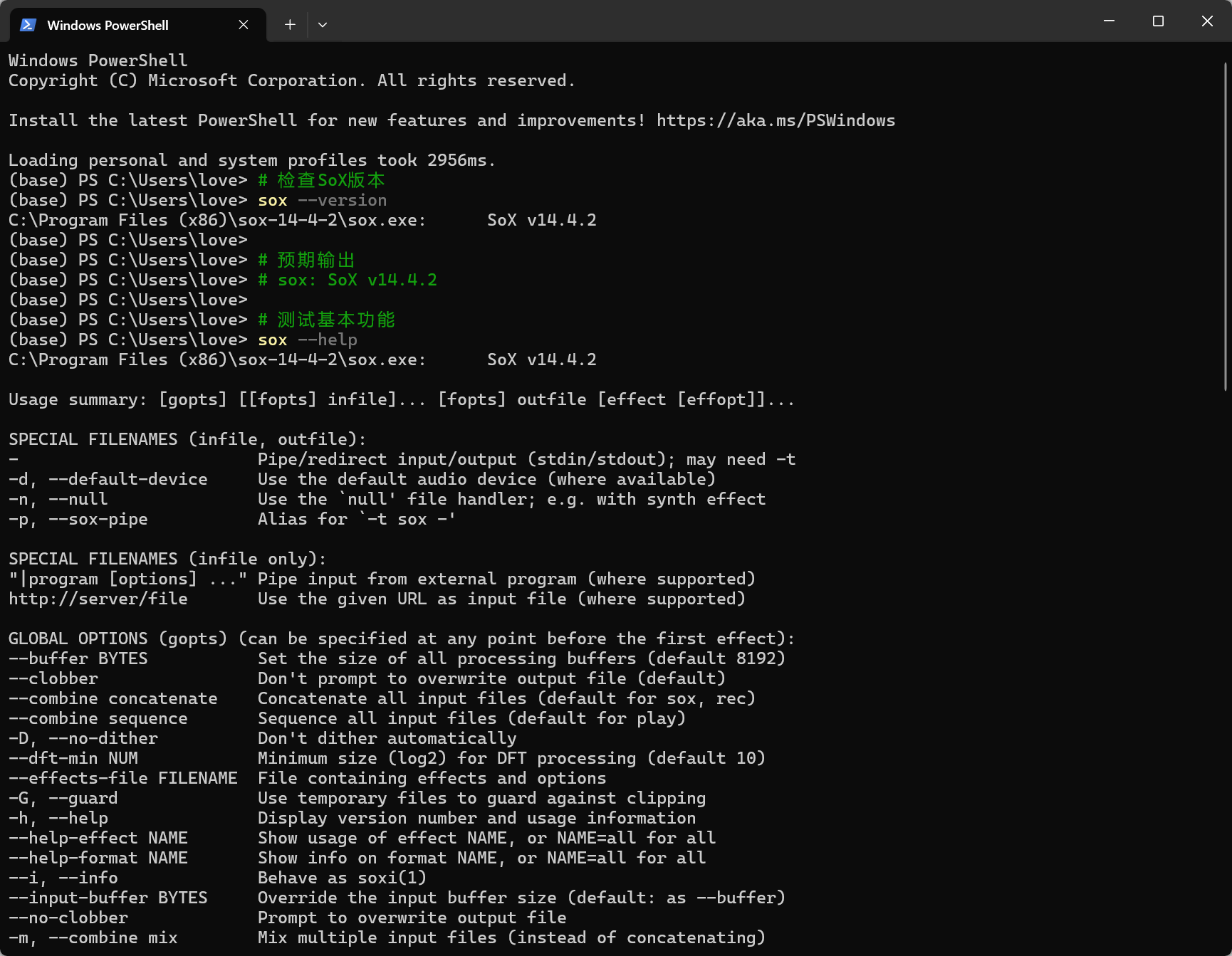The image size is (1232, 956).
Task: Click the '-n, --null' option
Action: 58,499
